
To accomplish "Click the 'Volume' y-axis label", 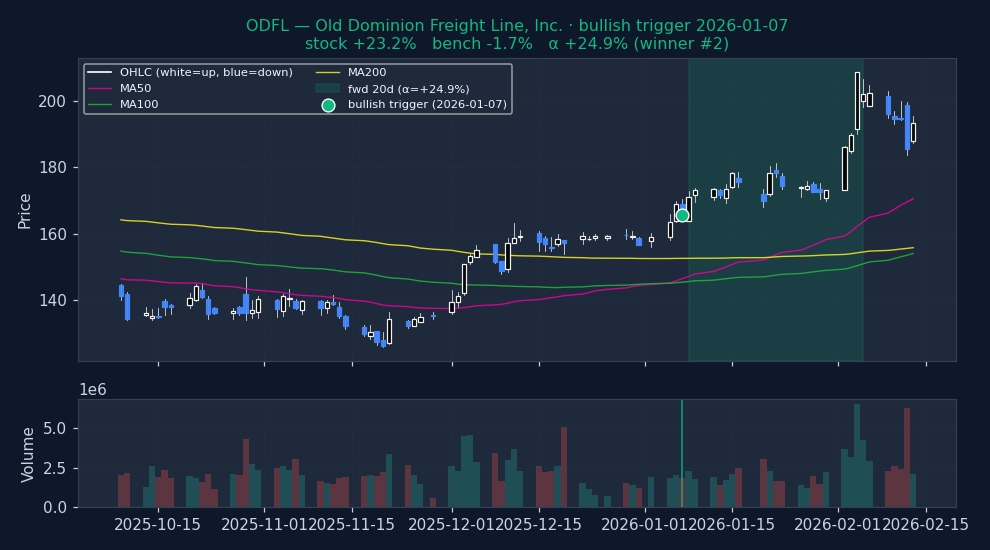I will [27, 454].
